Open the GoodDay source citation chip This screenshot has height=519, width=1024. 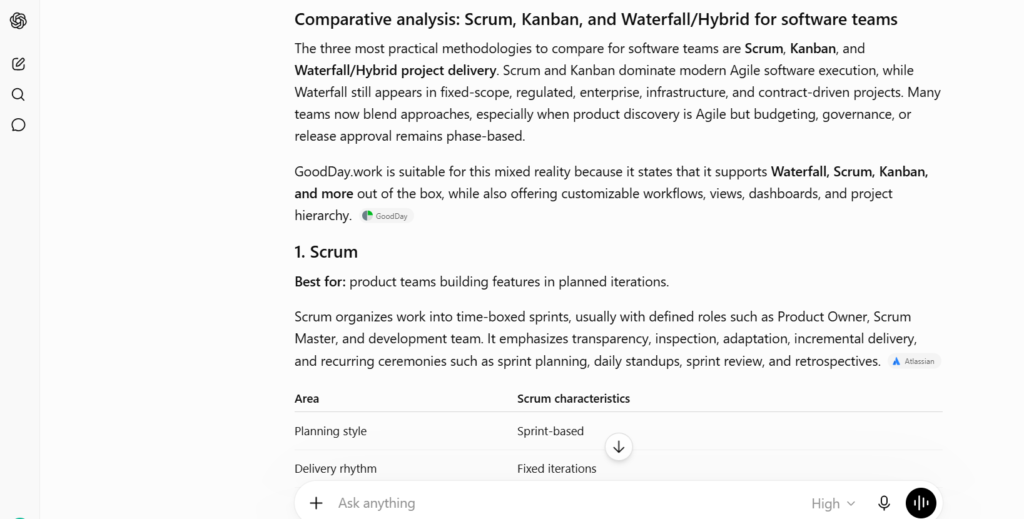[386, 216]
